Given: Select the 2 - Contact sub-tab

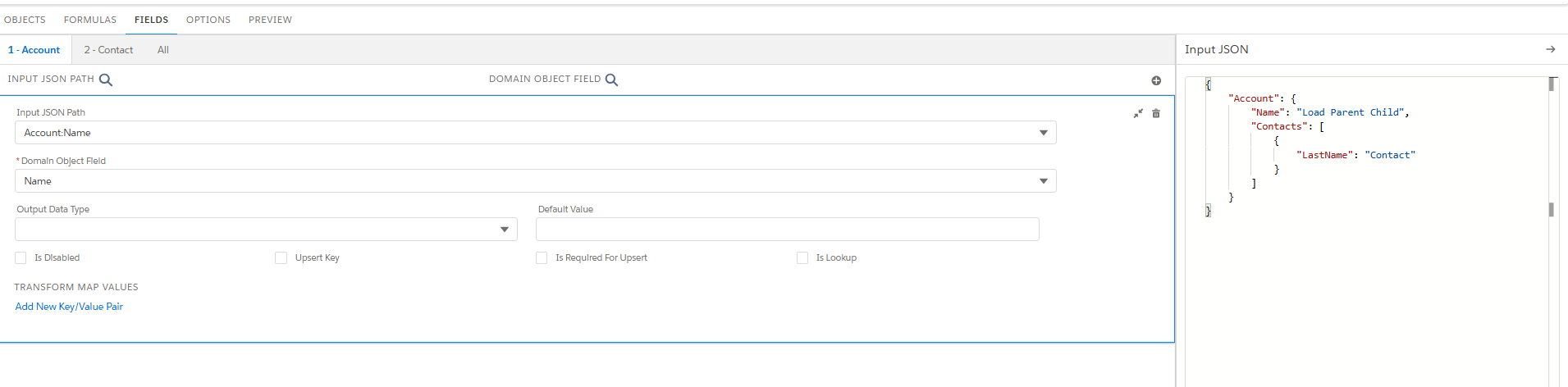Looking at the screenshot, I should [108, 50].
